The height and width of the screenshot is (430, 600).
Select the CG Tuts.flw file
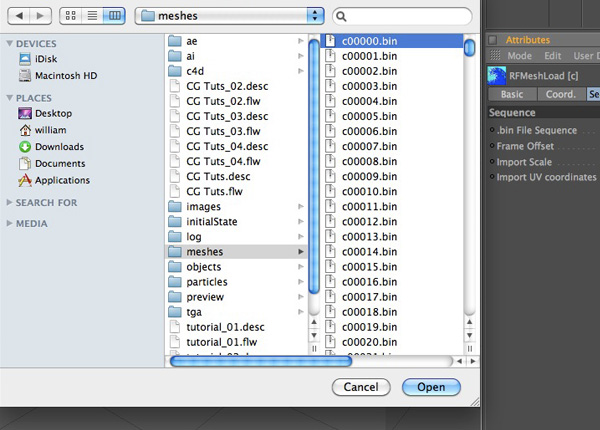pos(236,192)
